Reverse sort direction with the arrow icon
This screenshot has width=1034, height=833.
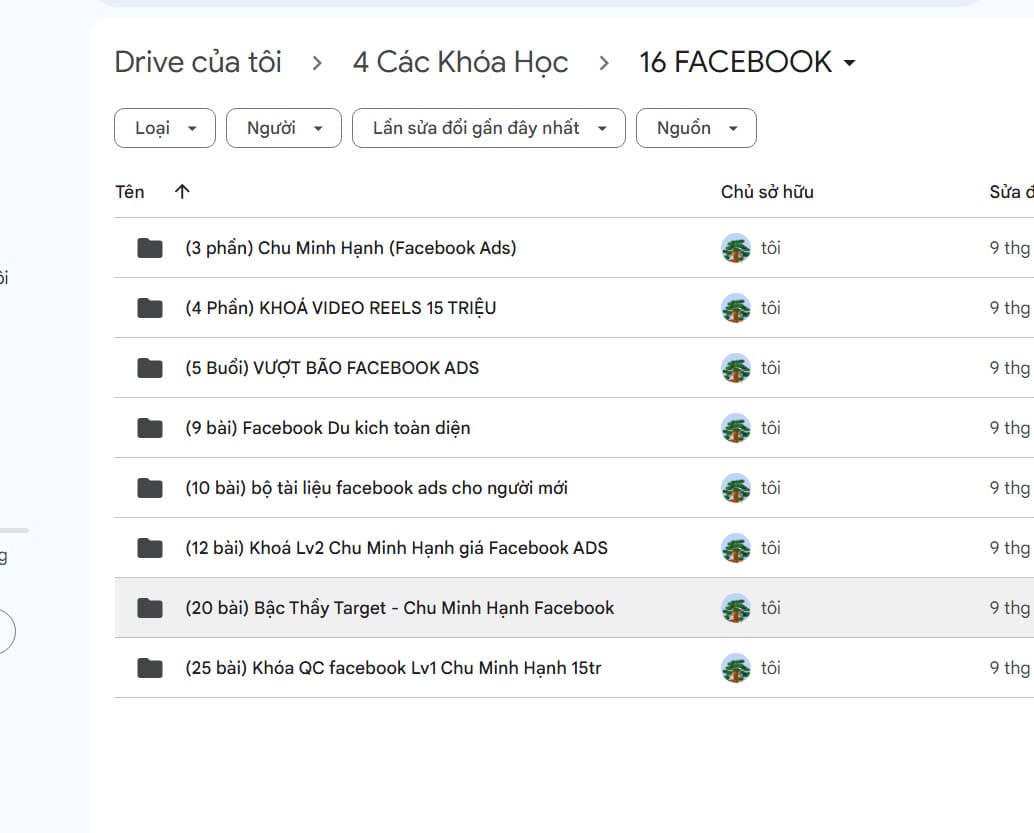(182, 192)
